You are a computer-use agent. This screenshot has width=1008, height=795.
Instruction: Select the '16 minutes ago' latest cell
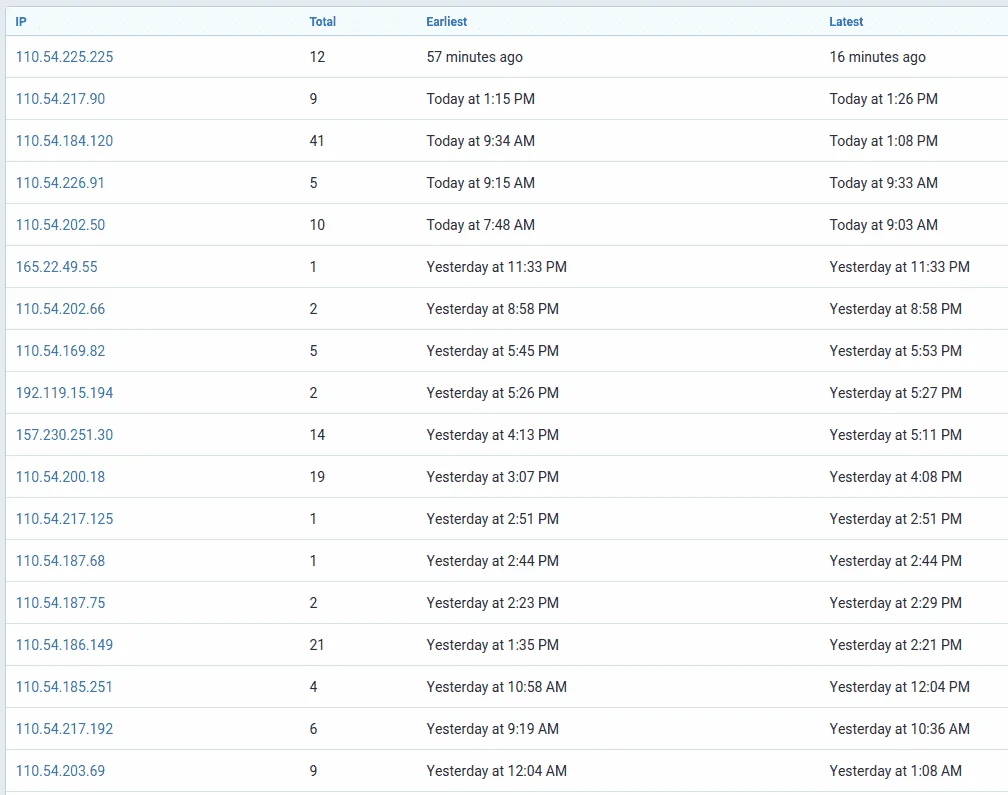point(878,57)
